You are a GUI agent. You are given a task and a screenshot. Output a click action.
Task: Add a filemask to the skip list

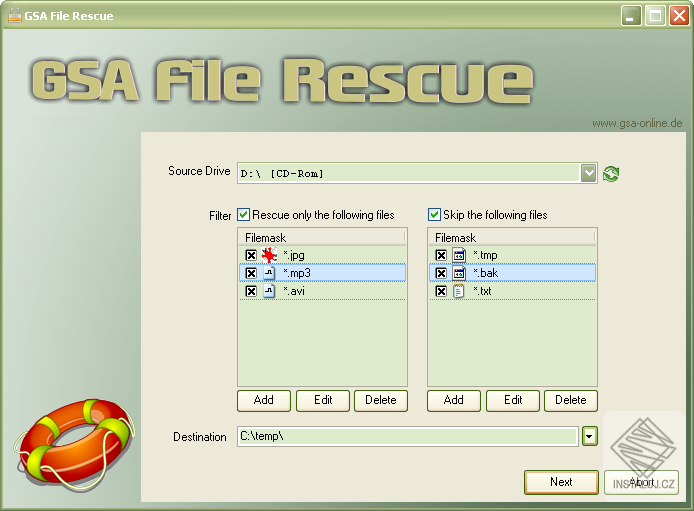454,400
